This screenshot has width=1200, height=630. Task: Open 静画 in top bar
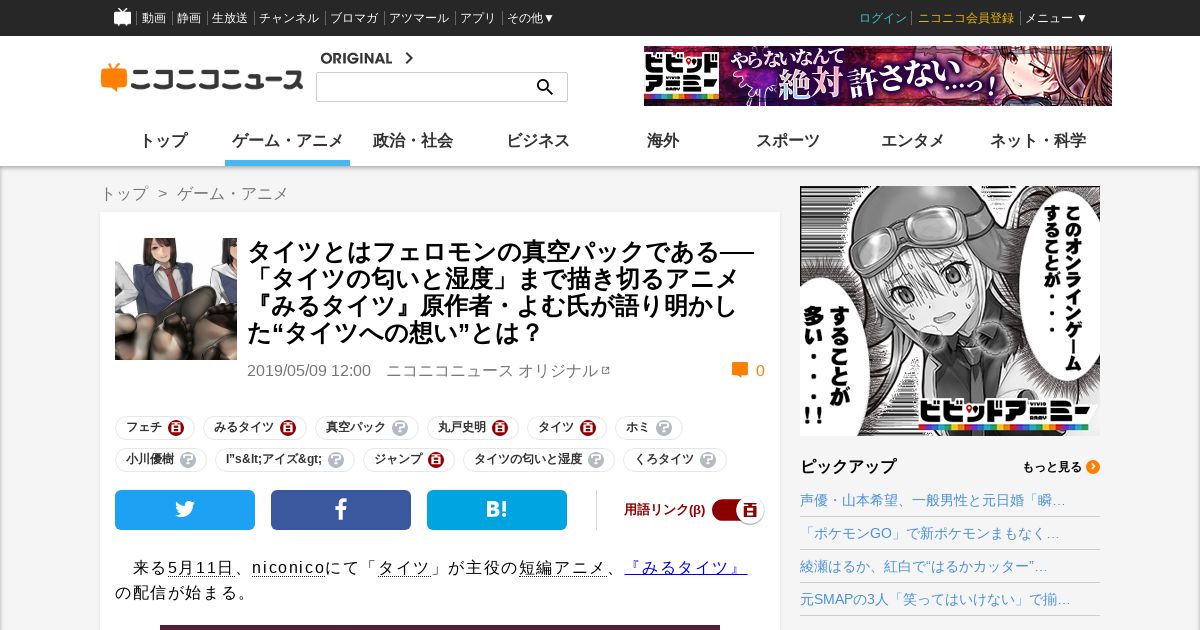[189, 18]
